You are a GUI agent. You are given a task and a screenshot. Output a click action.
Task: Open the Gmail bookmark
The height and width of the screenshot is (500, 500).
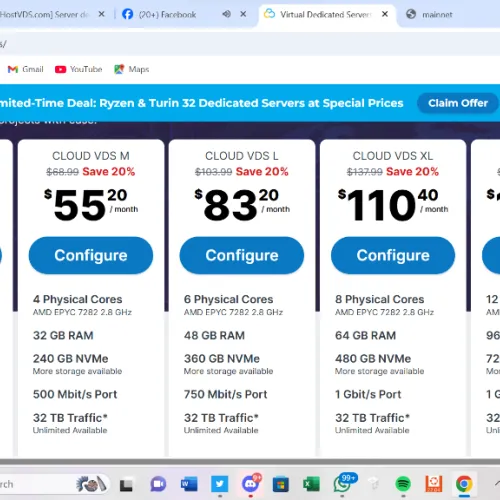click(x=26, y=69)
